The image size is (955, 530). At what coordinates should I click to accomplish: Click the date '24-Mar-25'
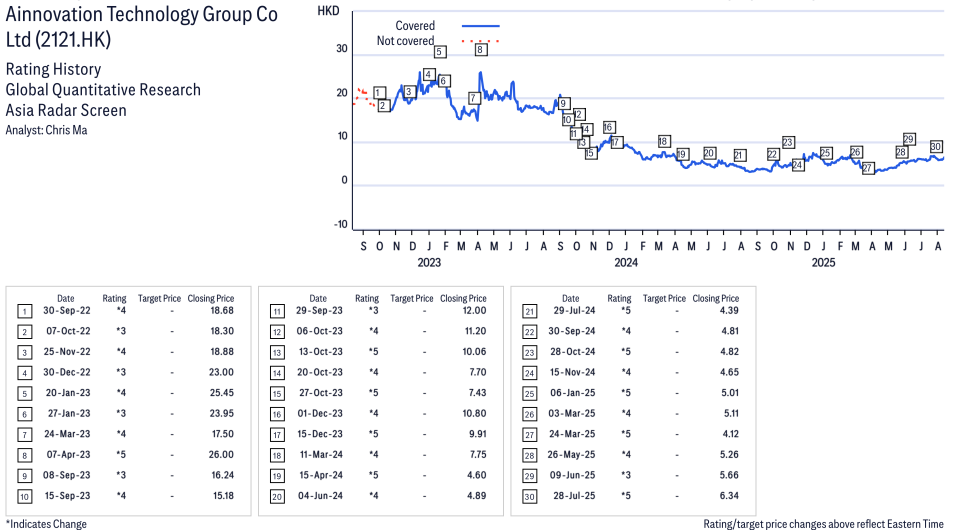tap(573, 434)
